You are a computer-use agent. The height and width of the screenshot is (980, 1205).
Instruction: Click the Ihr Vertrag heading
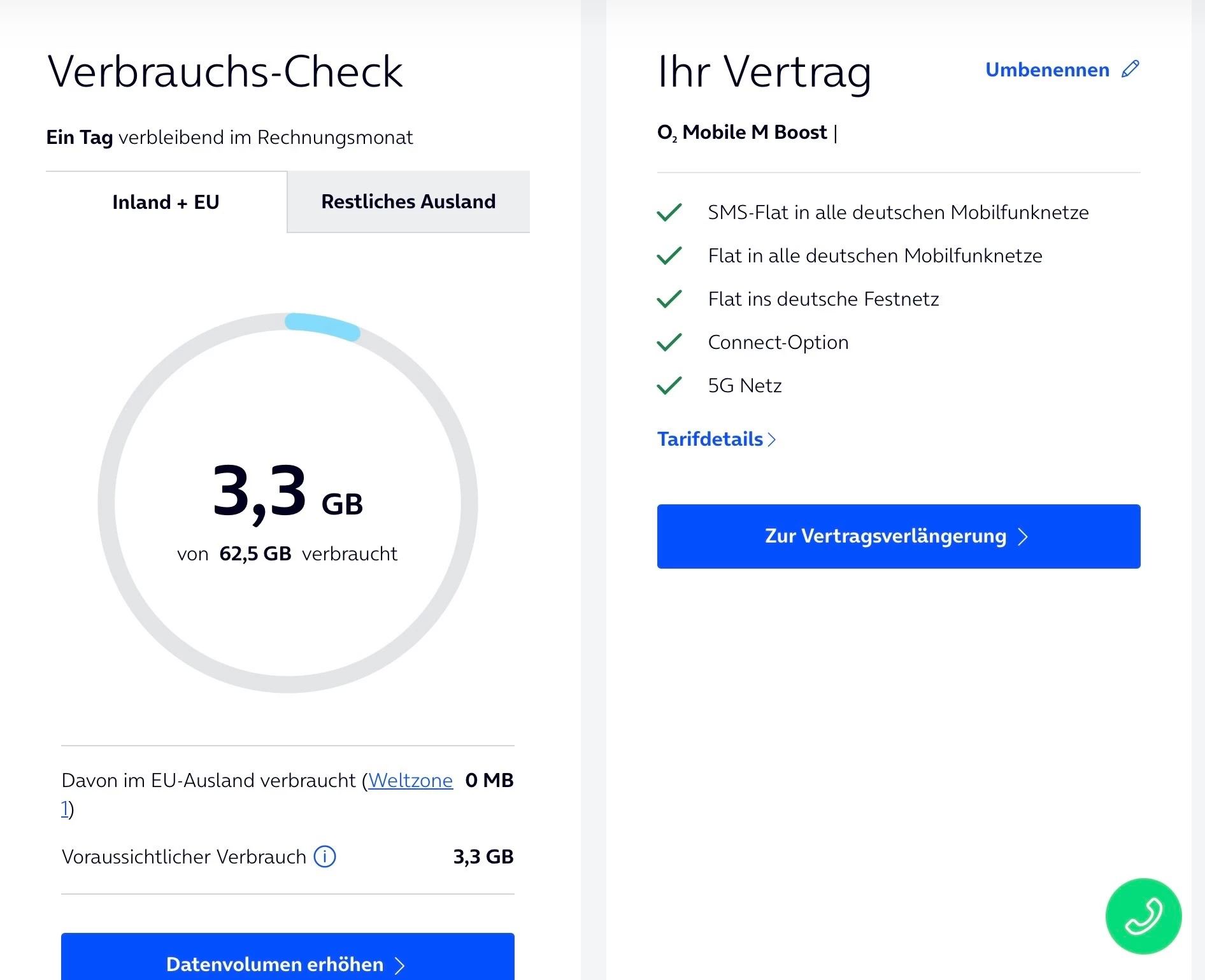(764, 72)
